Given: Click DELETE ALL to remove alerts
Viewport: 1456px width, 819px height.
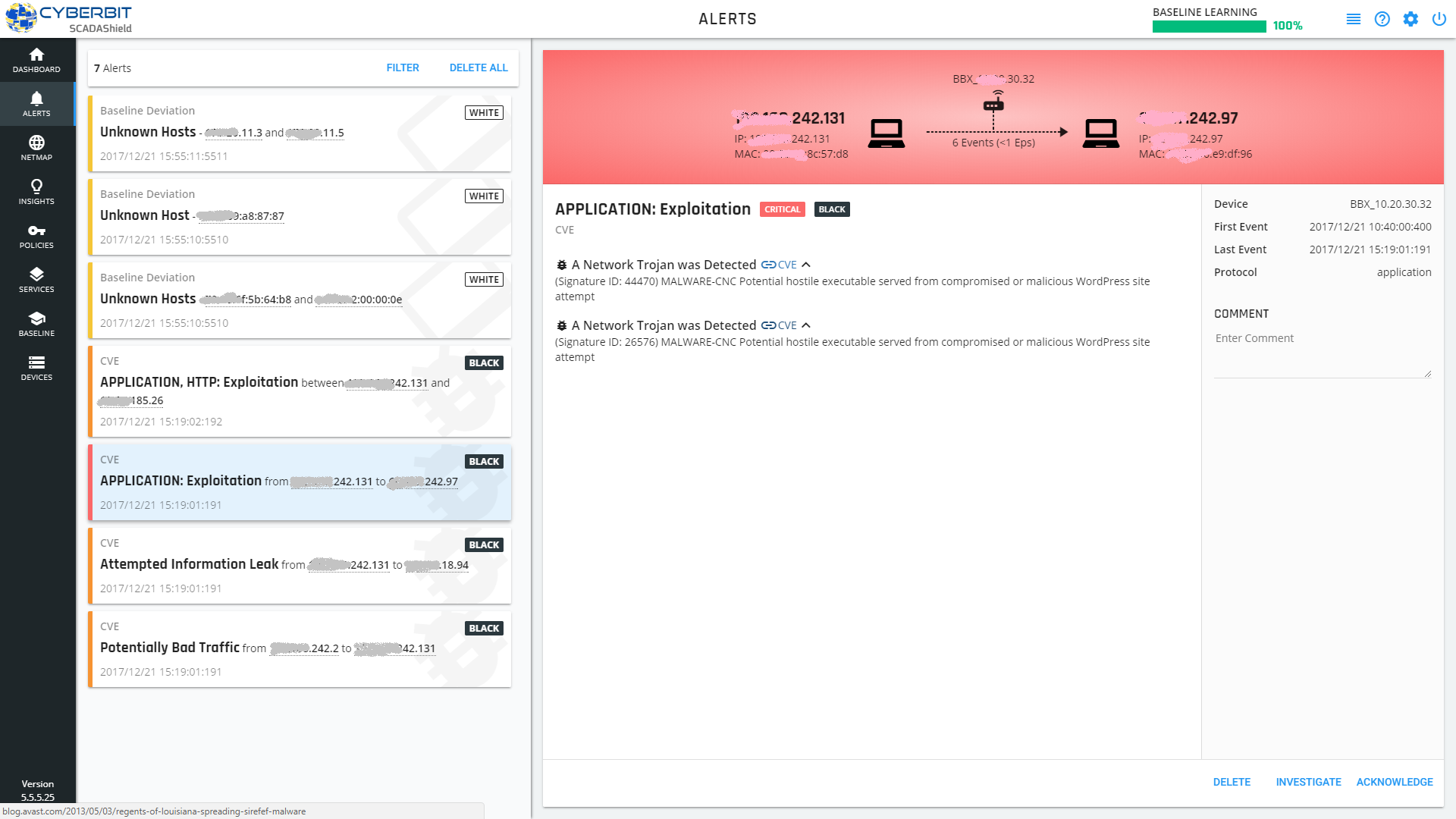Looking at the screenshot, I should [x=479, y=67].
